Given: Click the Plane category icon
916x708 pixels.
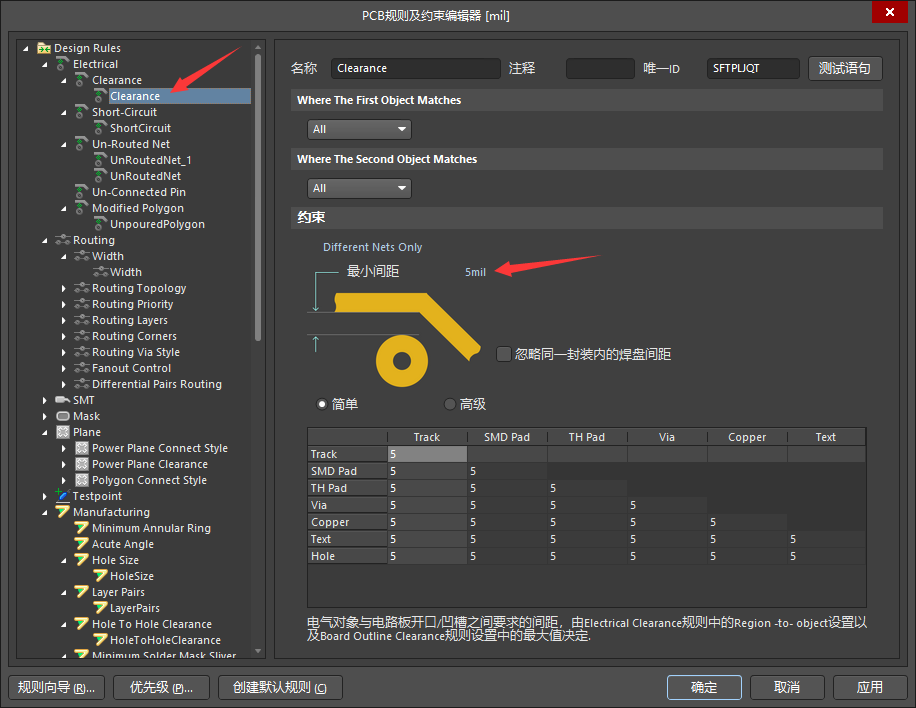Looking at the screenshot, I should point(63,432).
